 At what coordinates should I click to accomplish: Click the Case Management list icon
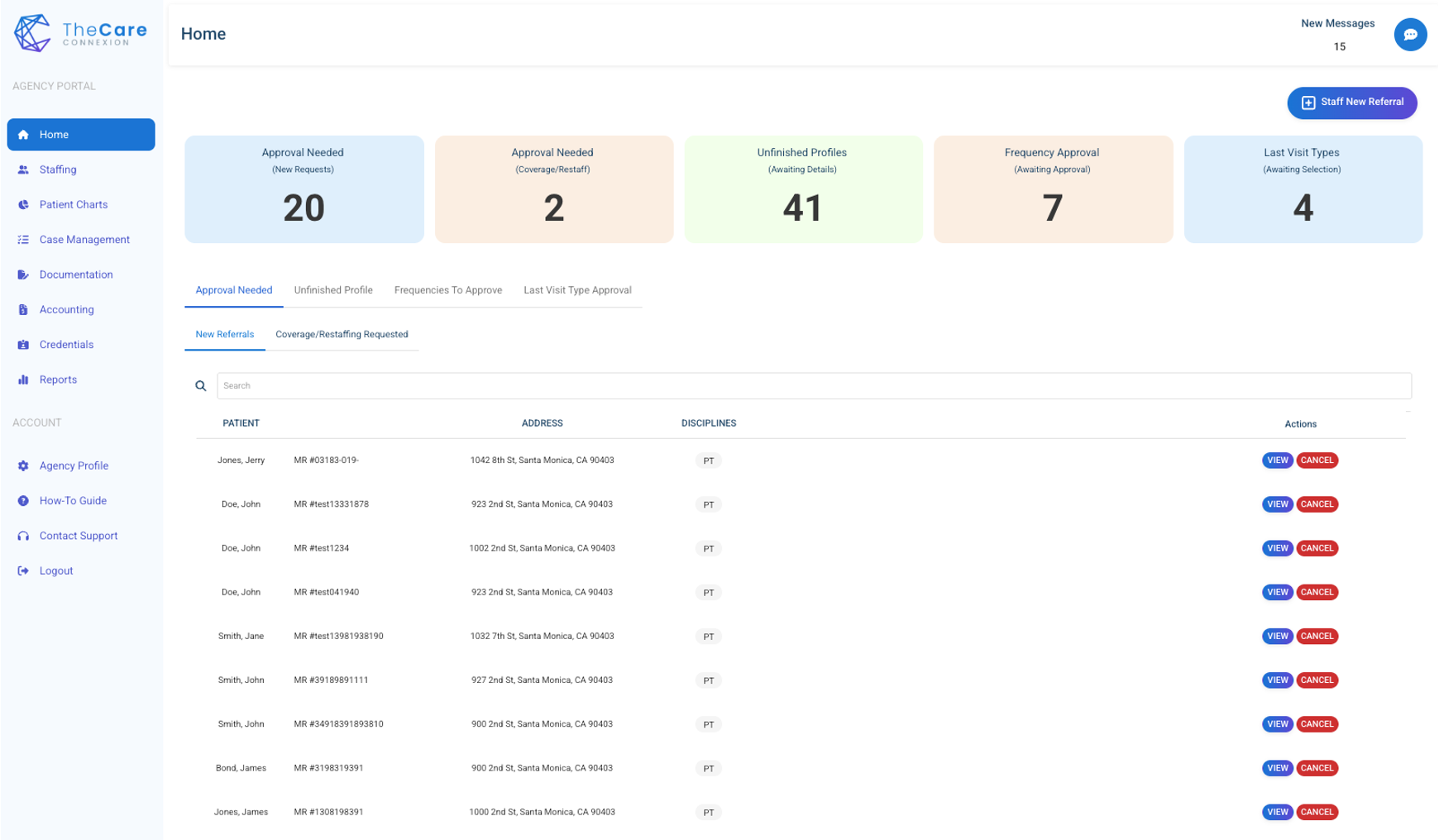(23, 240)
